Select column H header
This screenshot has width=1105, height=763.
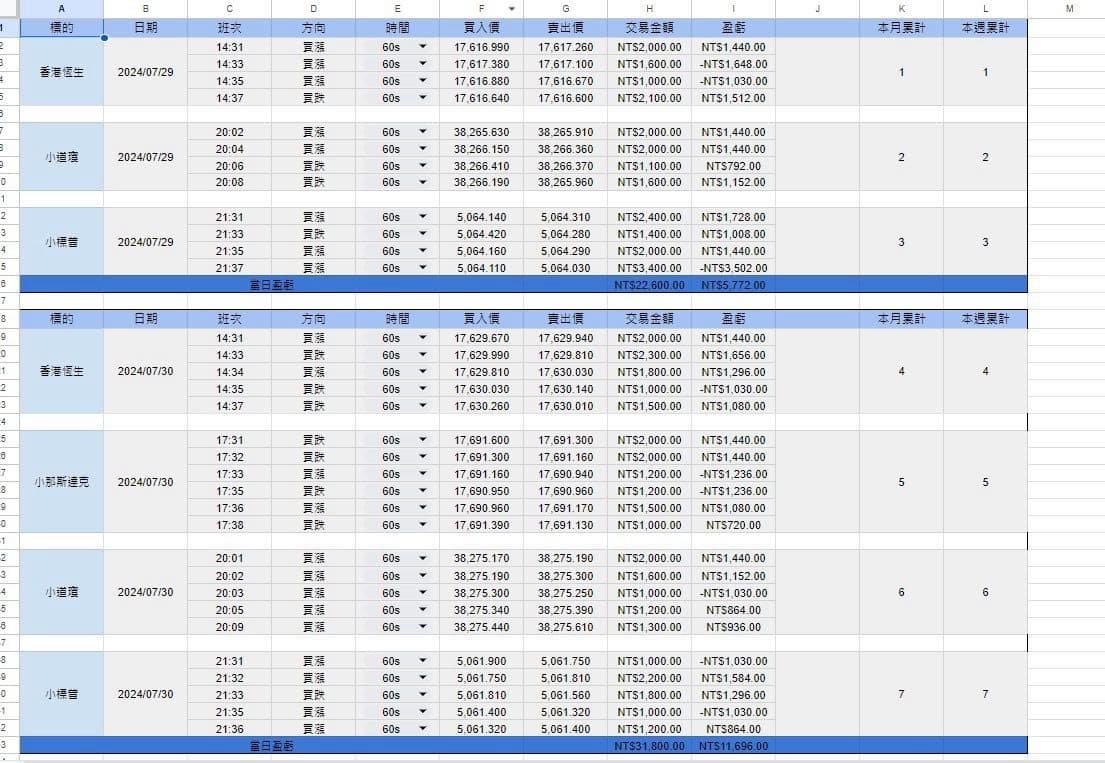[x=649, y=9]
